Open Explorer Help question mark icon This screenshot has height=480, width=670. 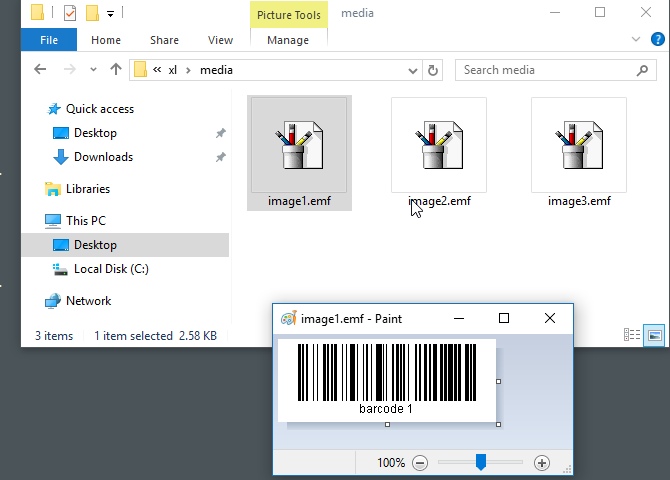point(658,39)
